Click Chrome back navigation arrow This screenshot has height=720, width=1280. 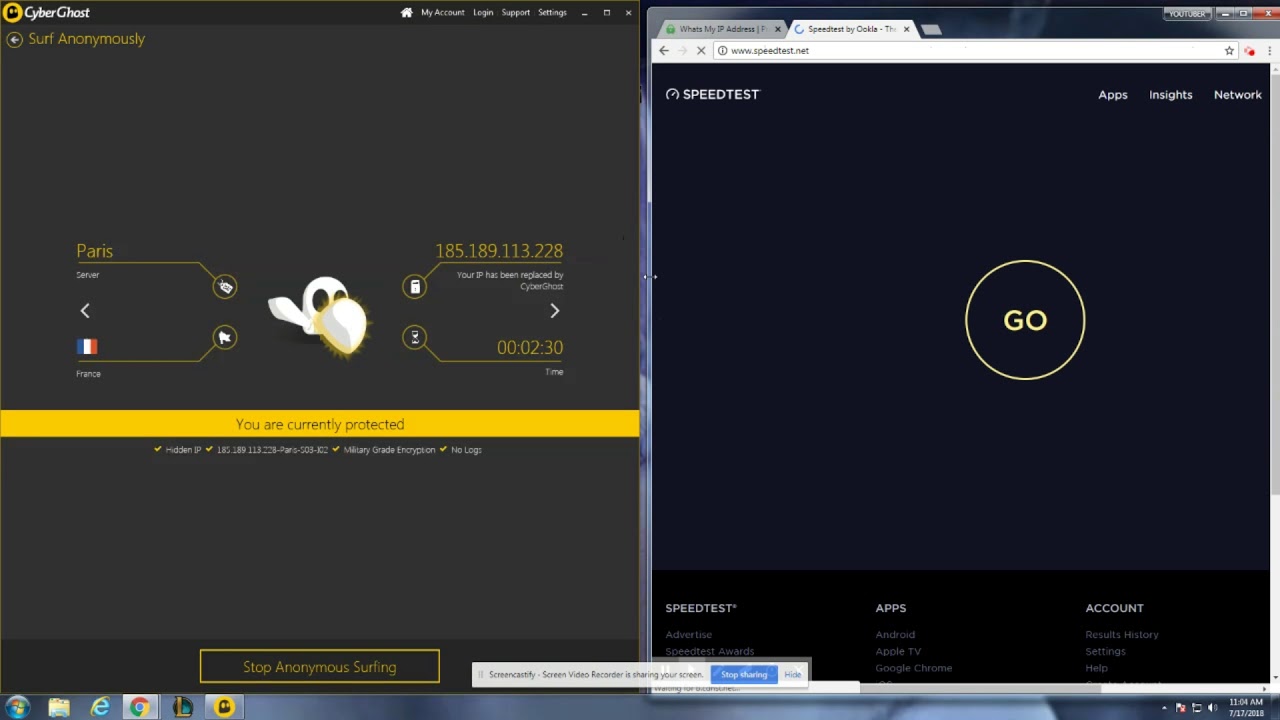tap(664, 51)
